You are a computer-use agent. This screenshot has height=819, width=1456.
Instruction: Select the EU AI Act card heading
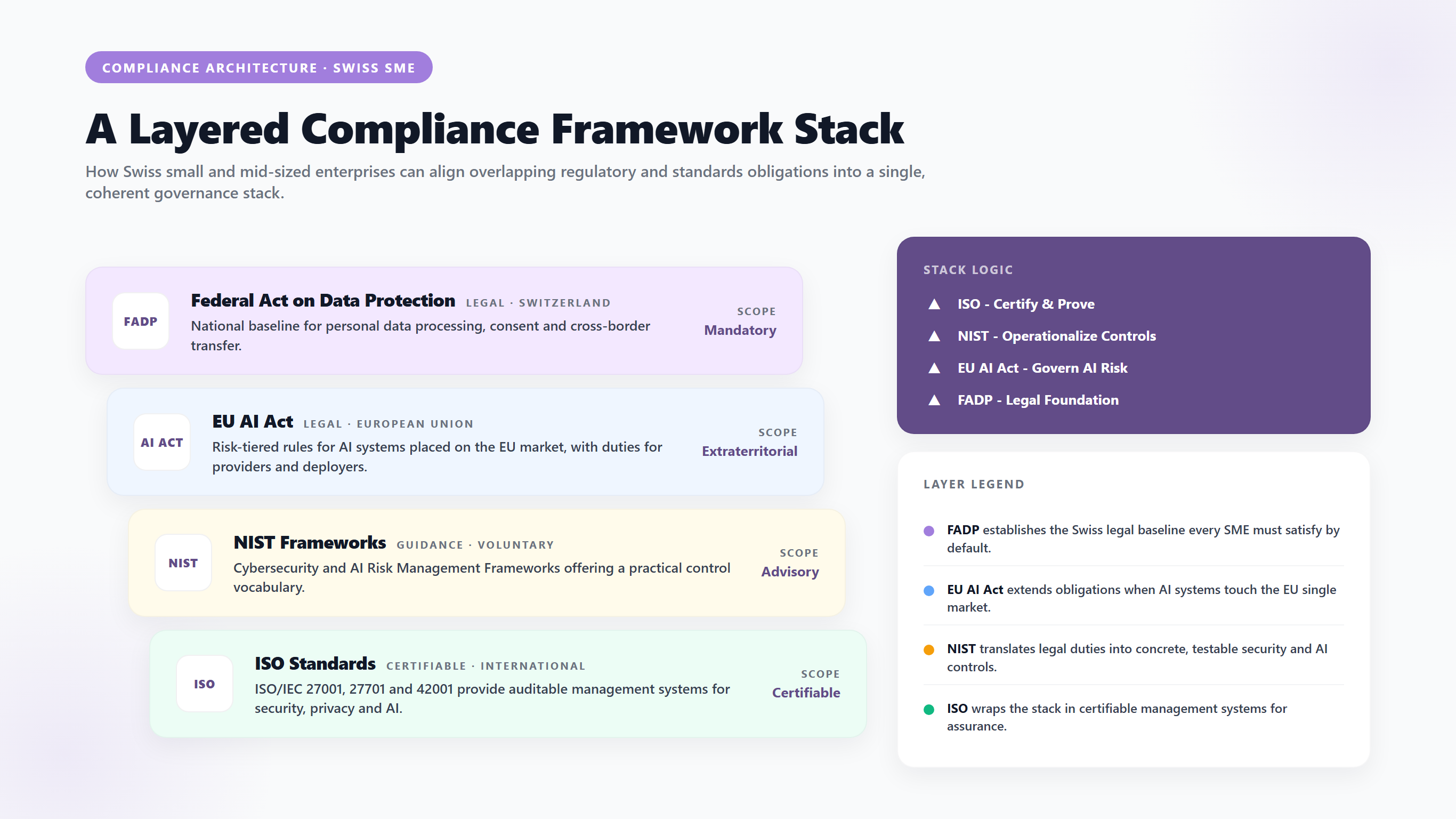[253, 421]
